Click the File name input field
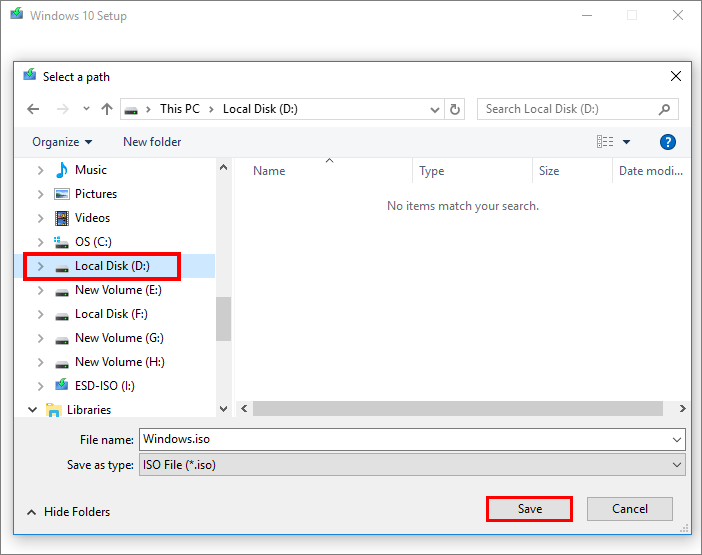 point(405,440)
